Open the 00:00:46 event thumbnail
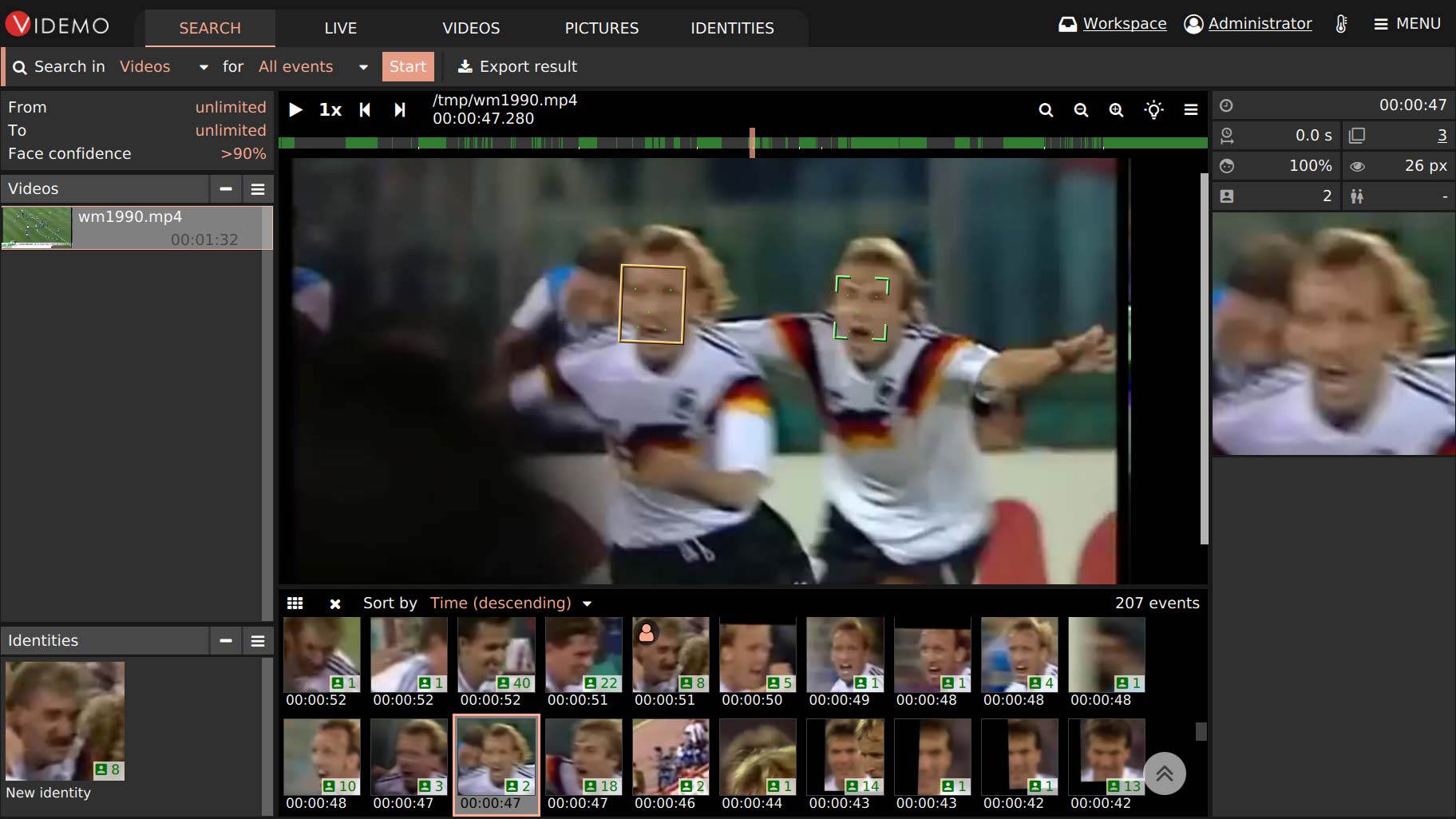The image size is (1456, 819). (671, 757)
